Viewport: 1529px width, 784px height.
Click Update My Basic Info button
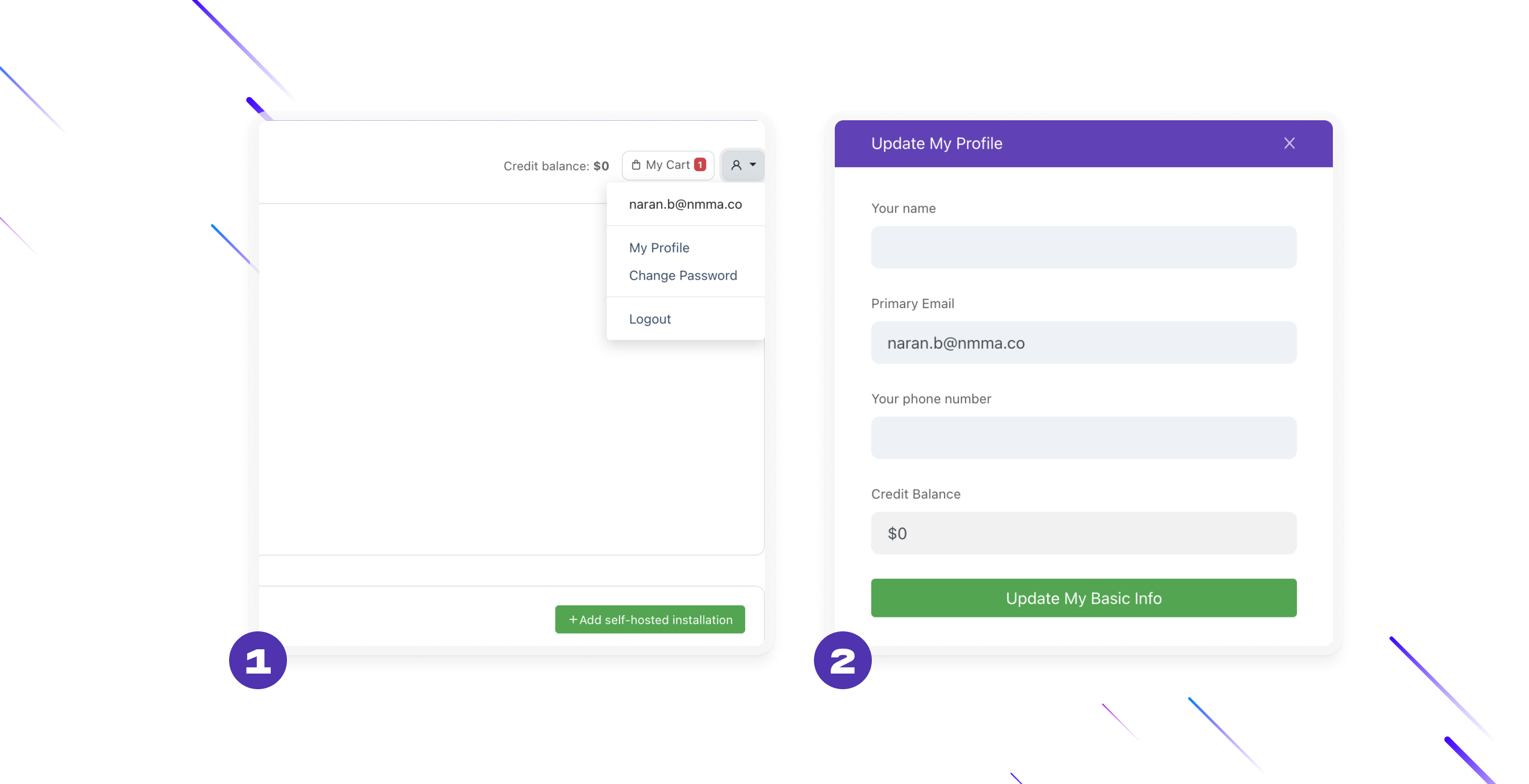pyautogui.click(x=1083, y=598)
